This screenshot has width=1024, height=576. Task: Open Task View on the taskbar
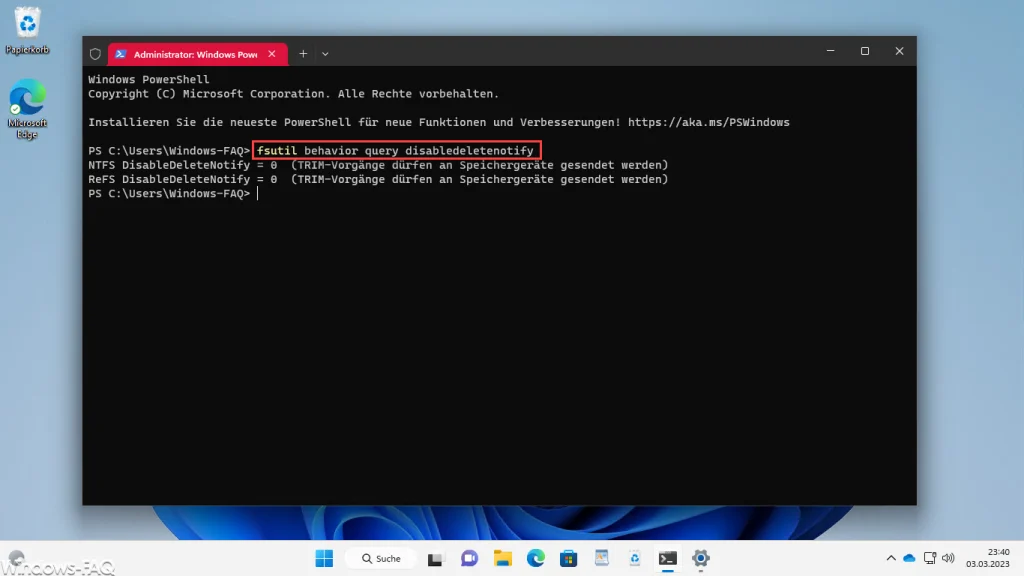(x=435, y=558)
